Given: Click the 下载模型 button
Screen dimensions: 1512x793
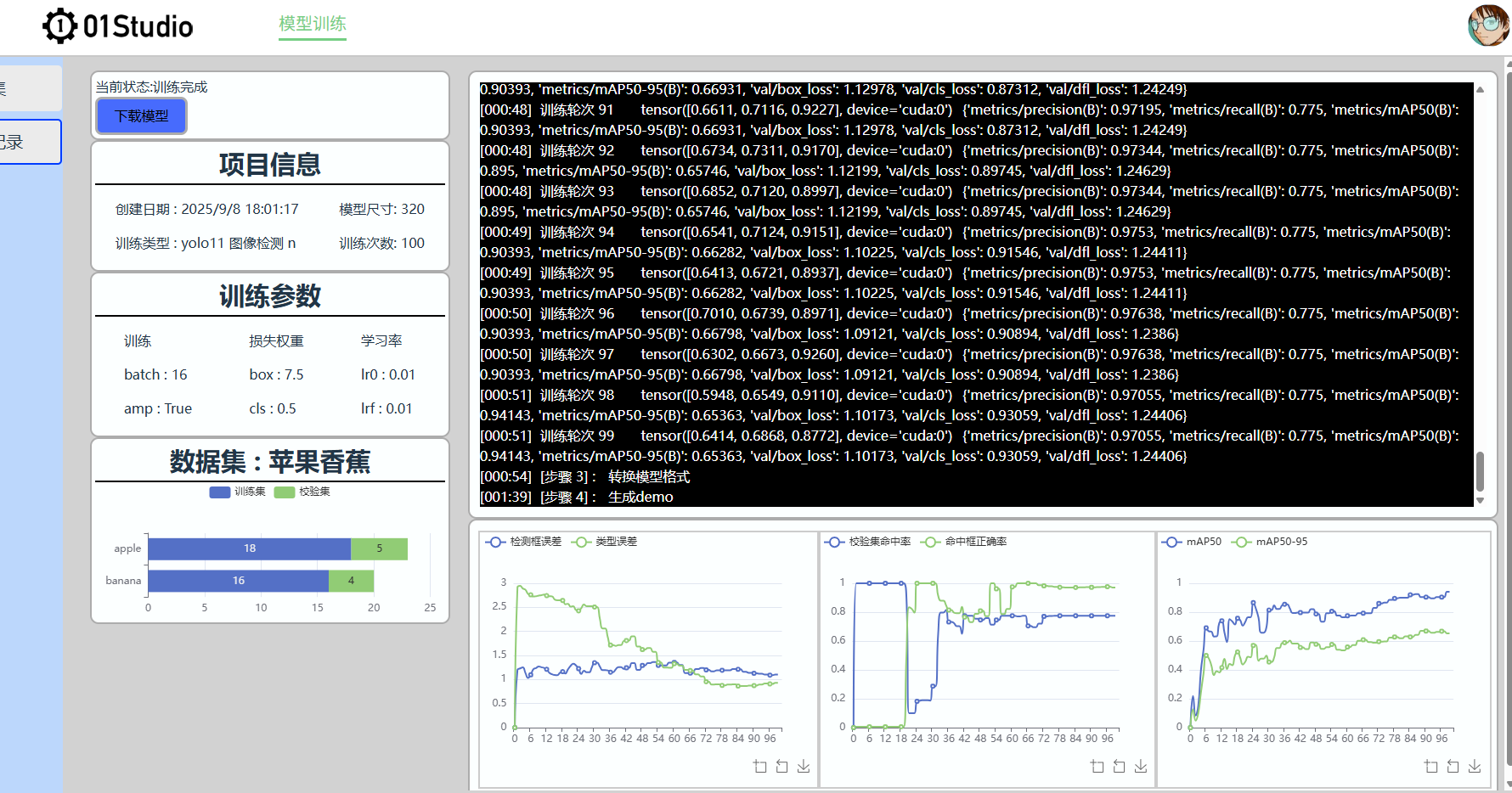Looking at the screenshot, I should [142, 116].
